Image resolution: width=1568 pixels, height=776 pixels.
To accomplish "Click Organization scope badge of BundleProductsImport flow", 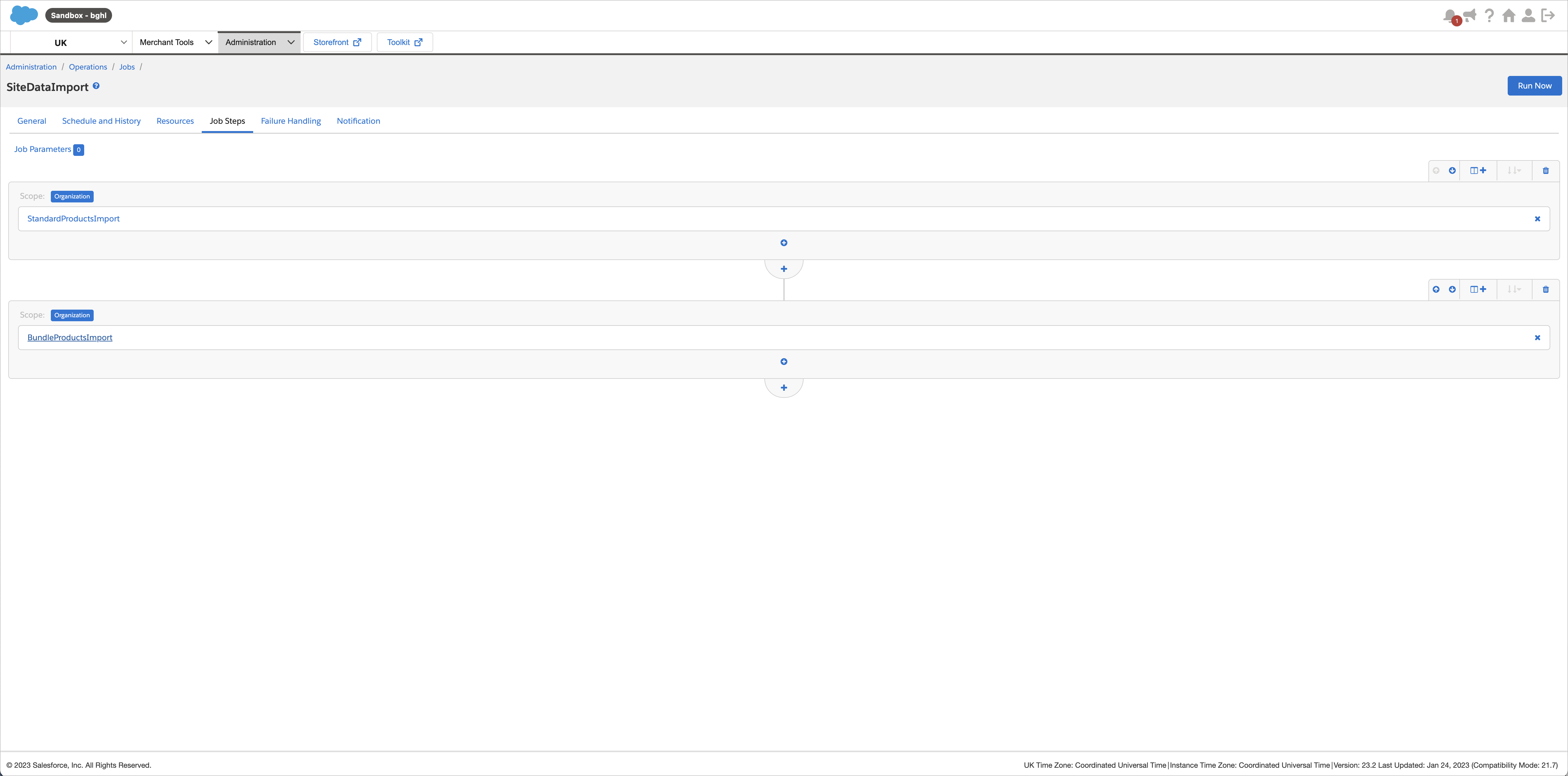I will pyautogui.click(x=72, y=315).
